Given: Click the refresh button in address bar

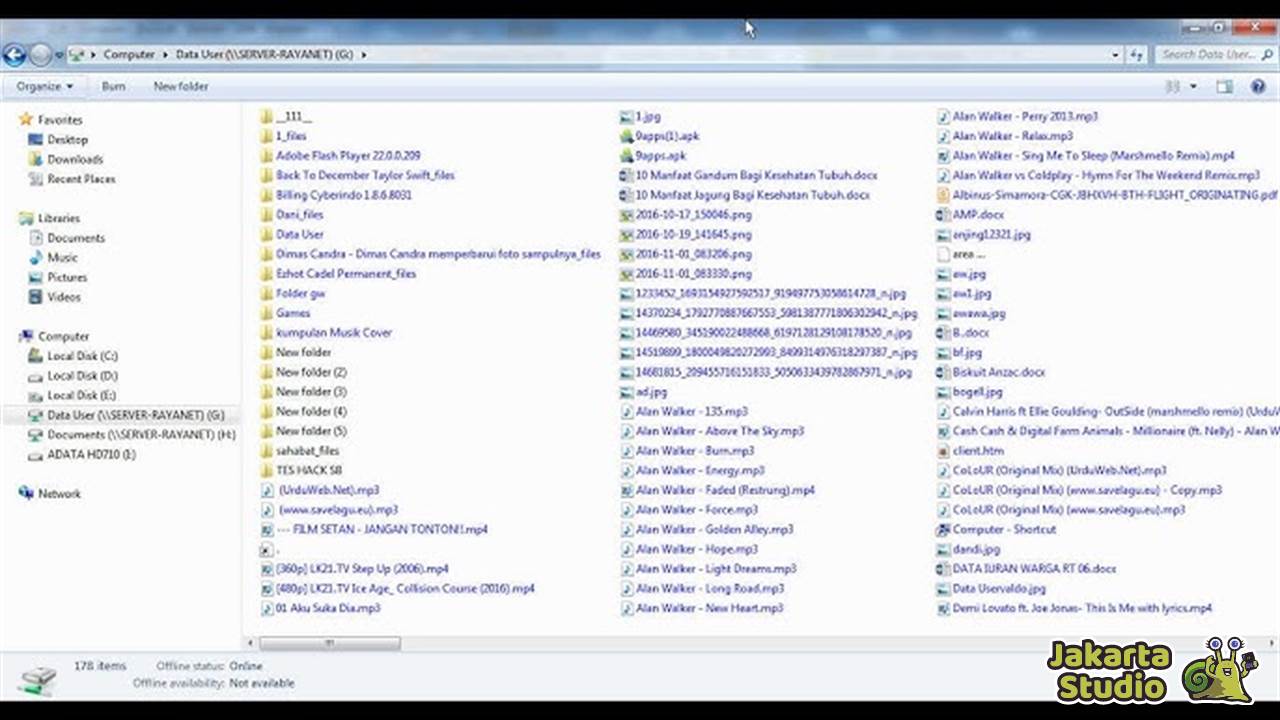Looking at the screenshot, I should pyautogui.click(x=1137, y=55).
